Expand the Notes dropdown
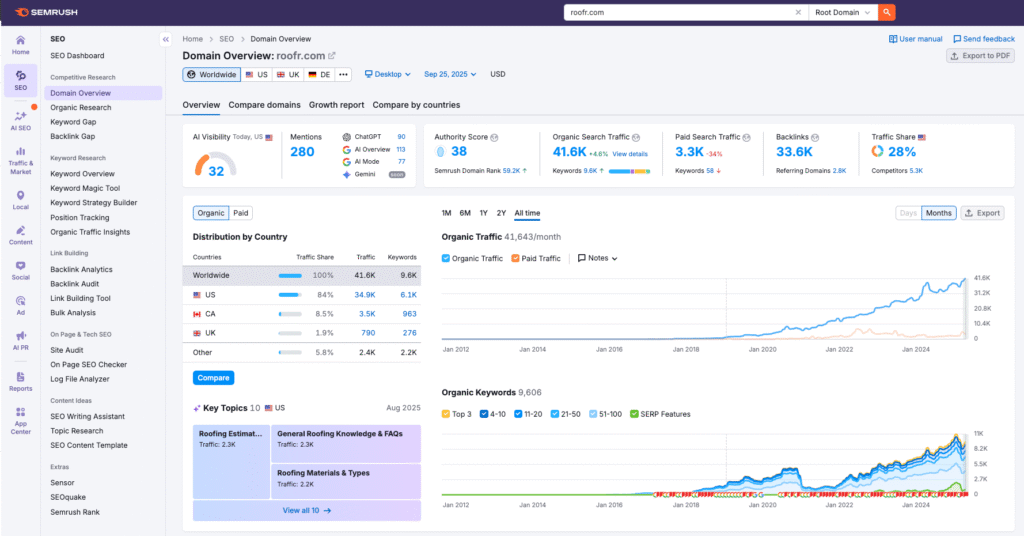The image size is (1024, 536). [598, 258]
